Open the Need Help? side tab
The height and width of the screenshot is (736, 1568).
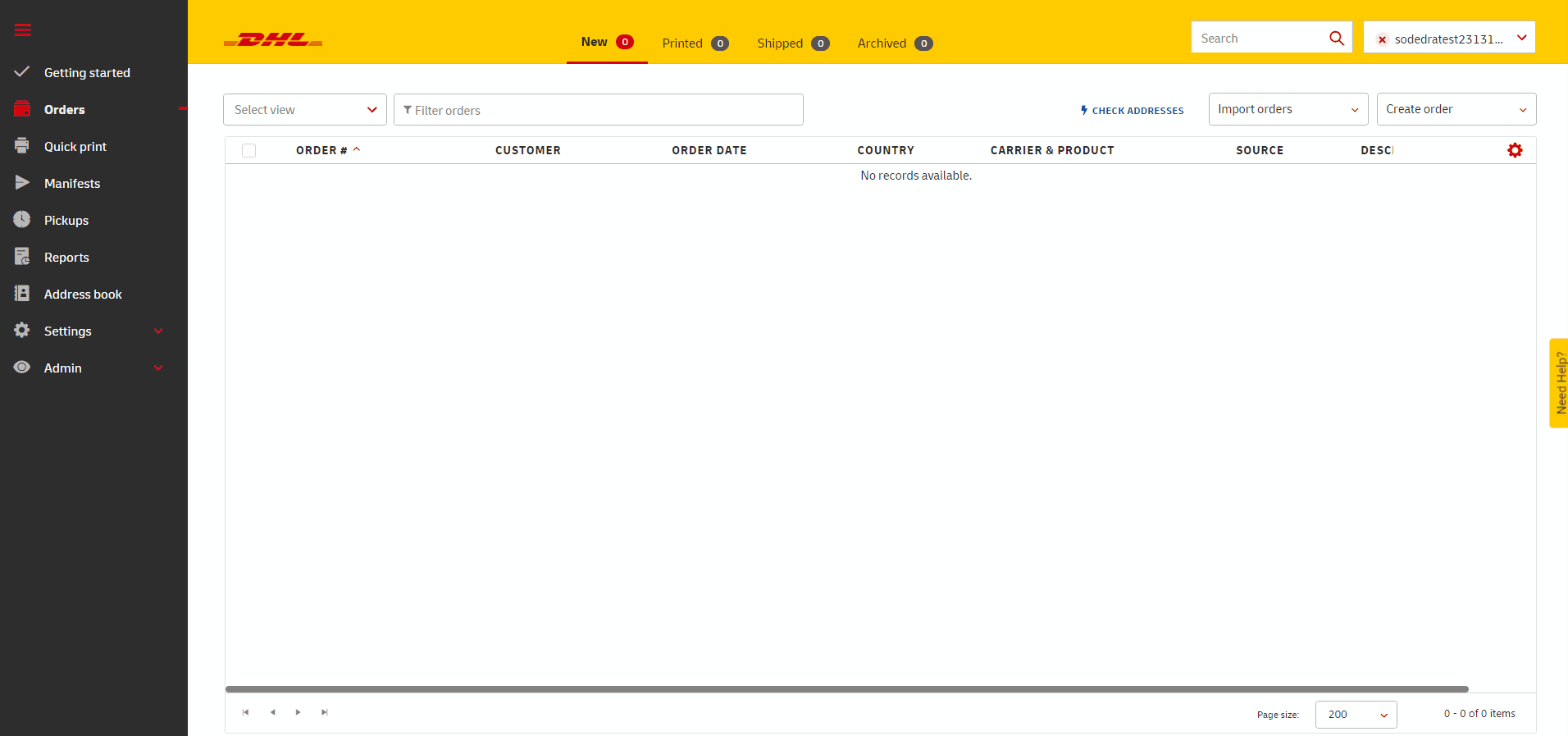click(1559, 383)
